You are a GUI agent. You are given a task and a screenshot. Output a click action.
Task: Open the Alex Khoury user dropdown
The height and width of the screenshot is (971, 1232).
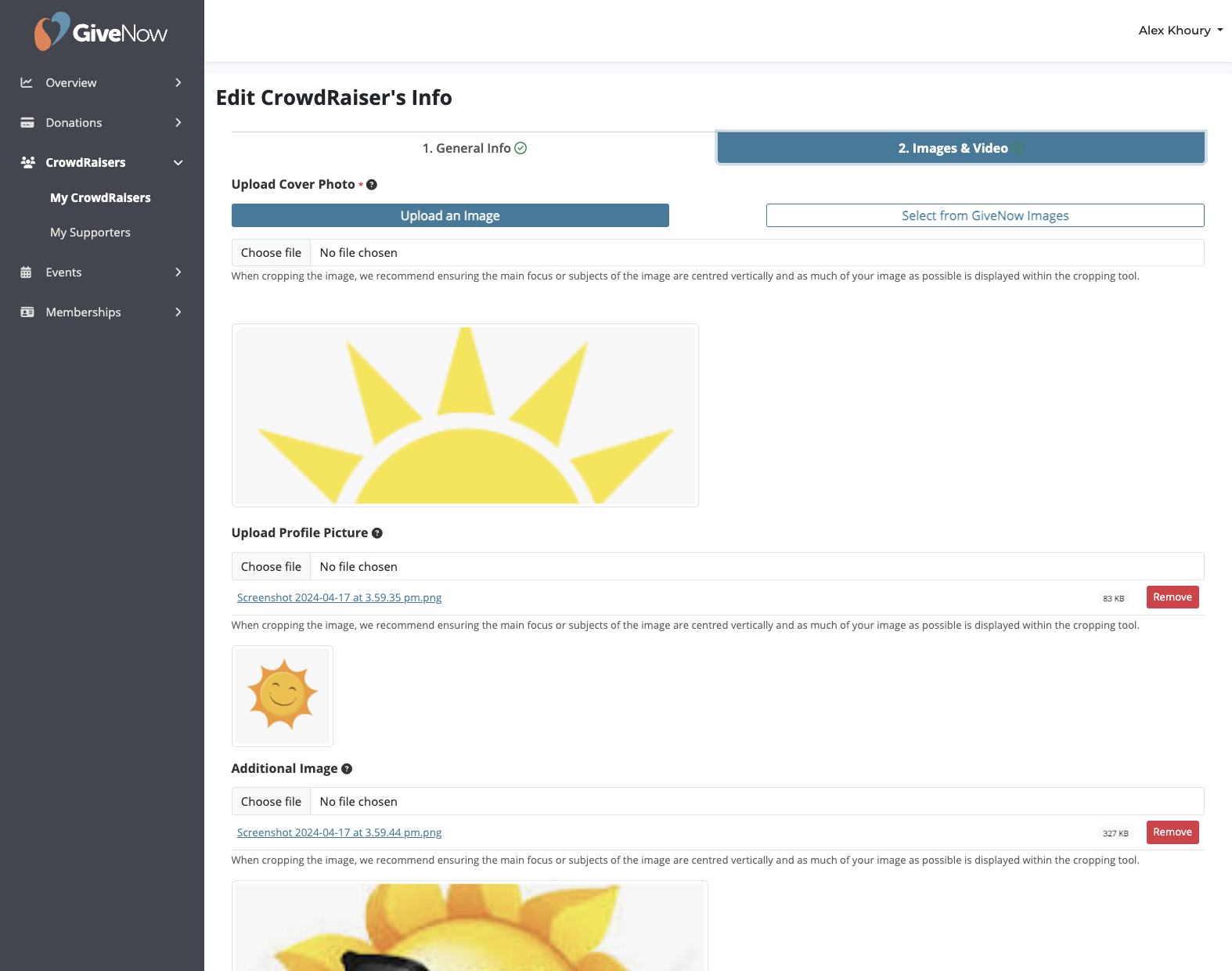1180,31
